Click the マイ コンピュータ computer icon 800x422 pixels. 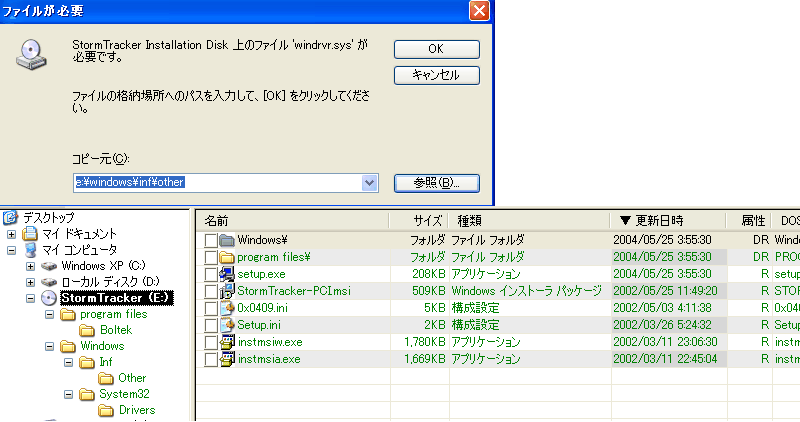click(x=31, y=250)
